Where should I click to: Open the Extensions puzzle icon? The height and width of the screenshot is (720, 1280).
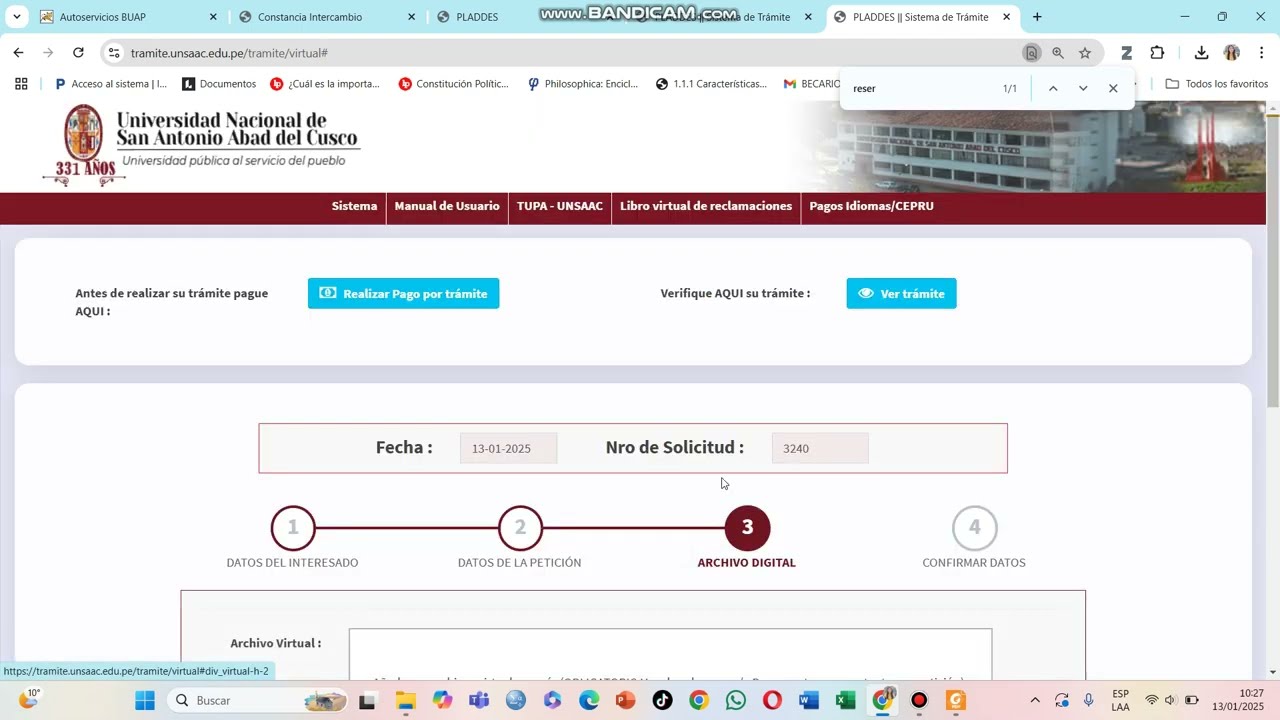click(1157, 53)
